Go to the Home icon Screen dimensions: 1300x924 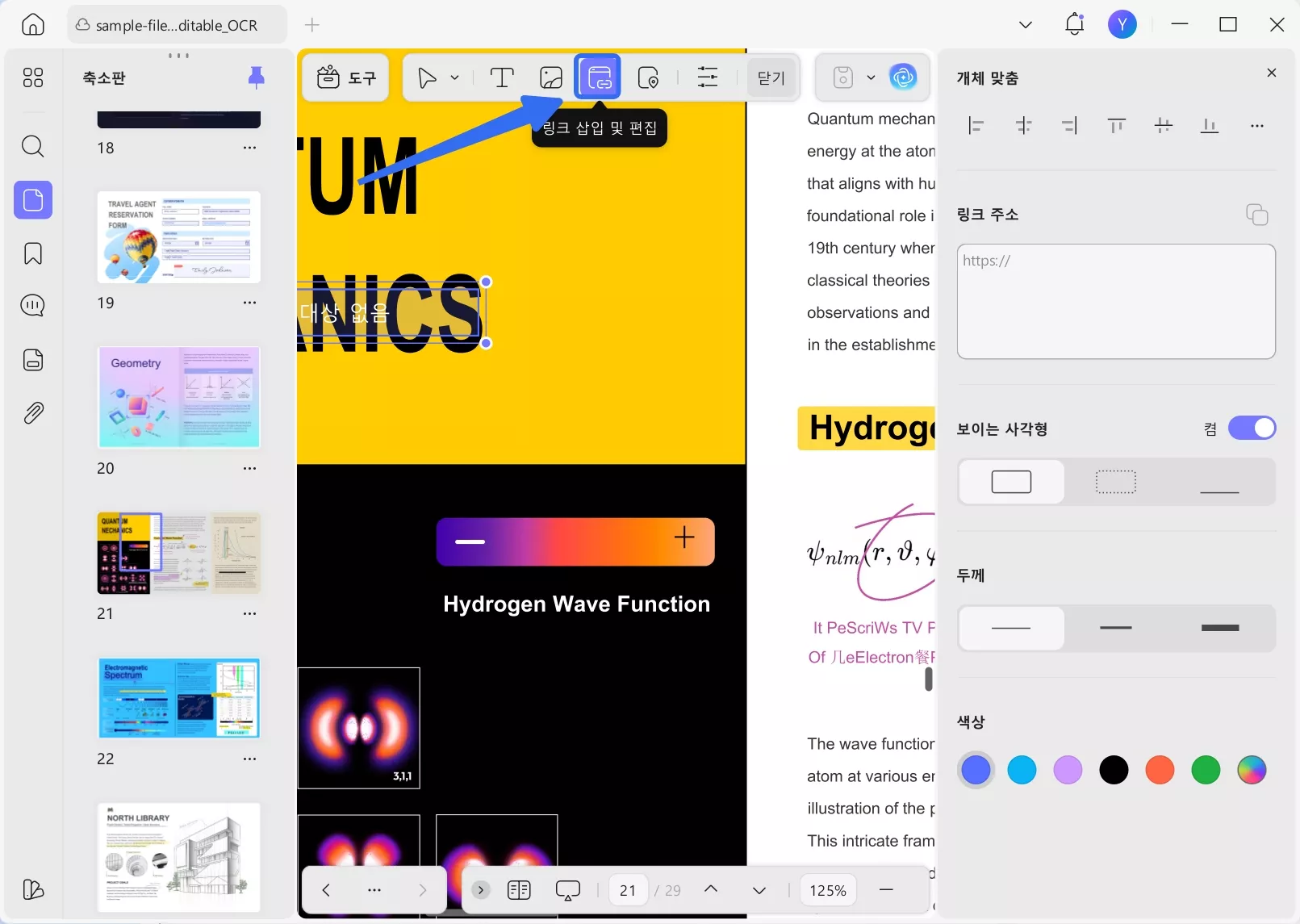[x=33, y=24]
